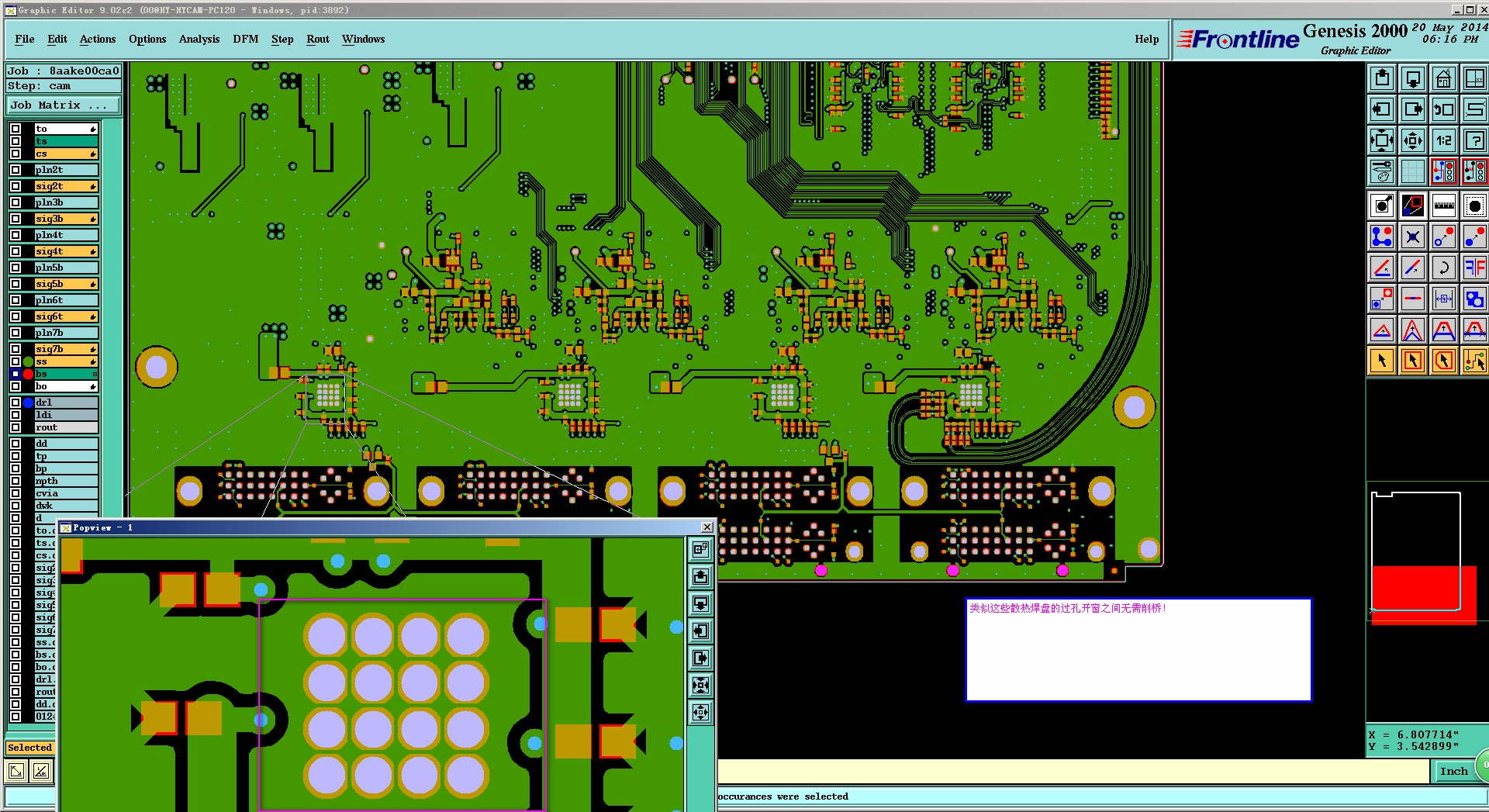
Task: Open the wrench and palette settings icon
Action: click(1382, 171)
